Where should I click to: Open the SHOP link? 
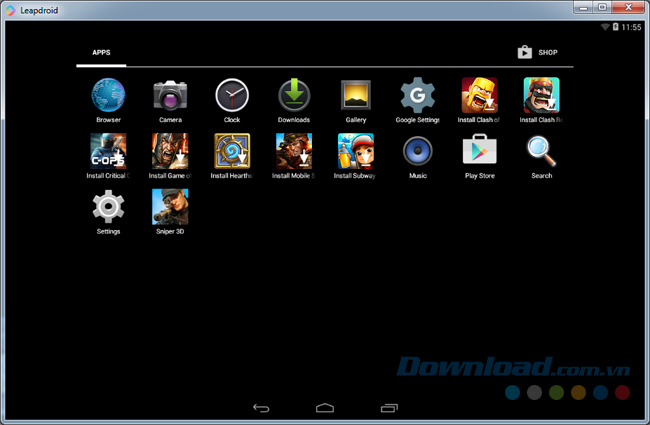coord(537,53)
